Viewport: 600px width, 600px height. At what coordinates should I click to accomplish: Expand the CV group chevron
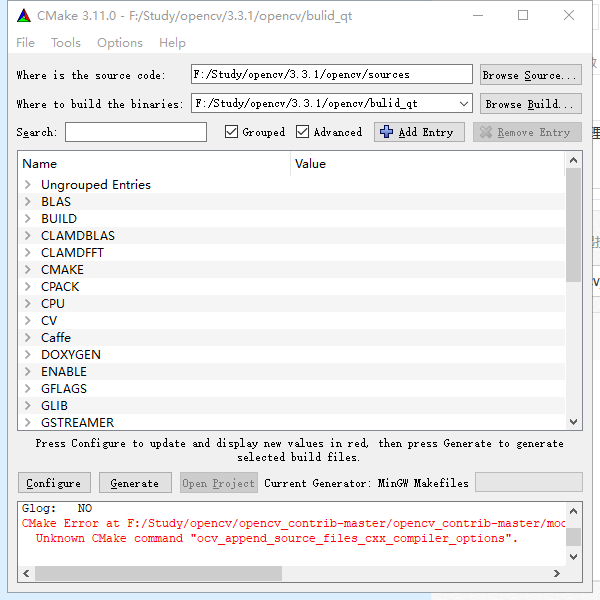tap(28, 321)
